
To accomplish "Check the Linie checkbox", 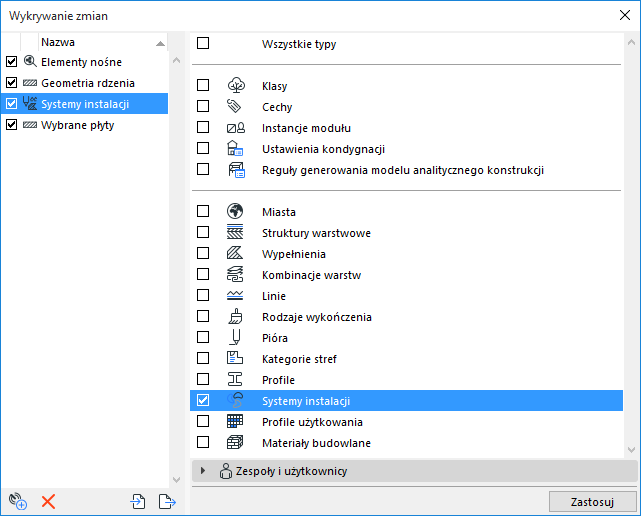I will tap(203, 295).
